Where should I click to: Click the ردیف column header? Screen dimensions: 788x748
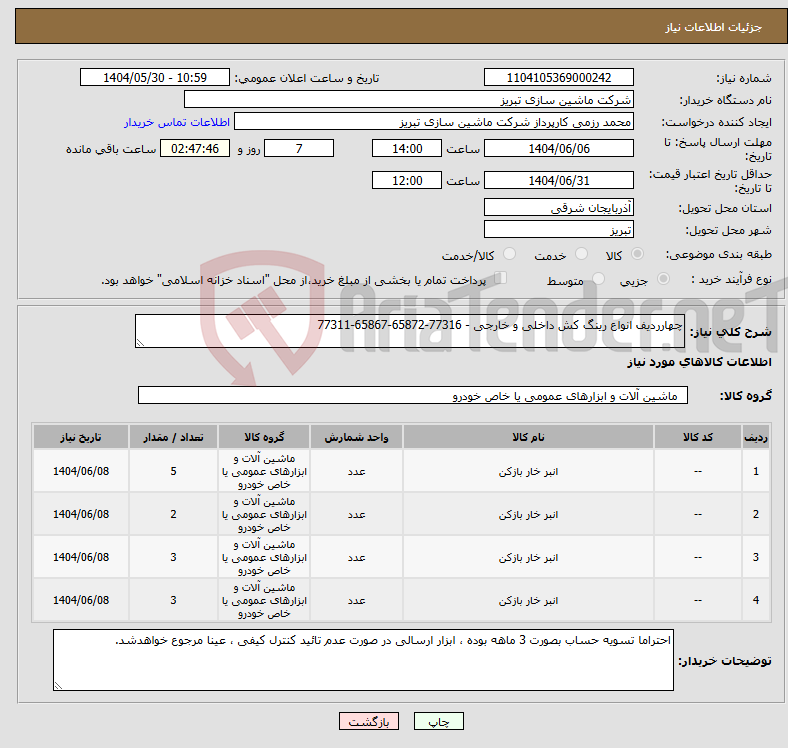755,437
